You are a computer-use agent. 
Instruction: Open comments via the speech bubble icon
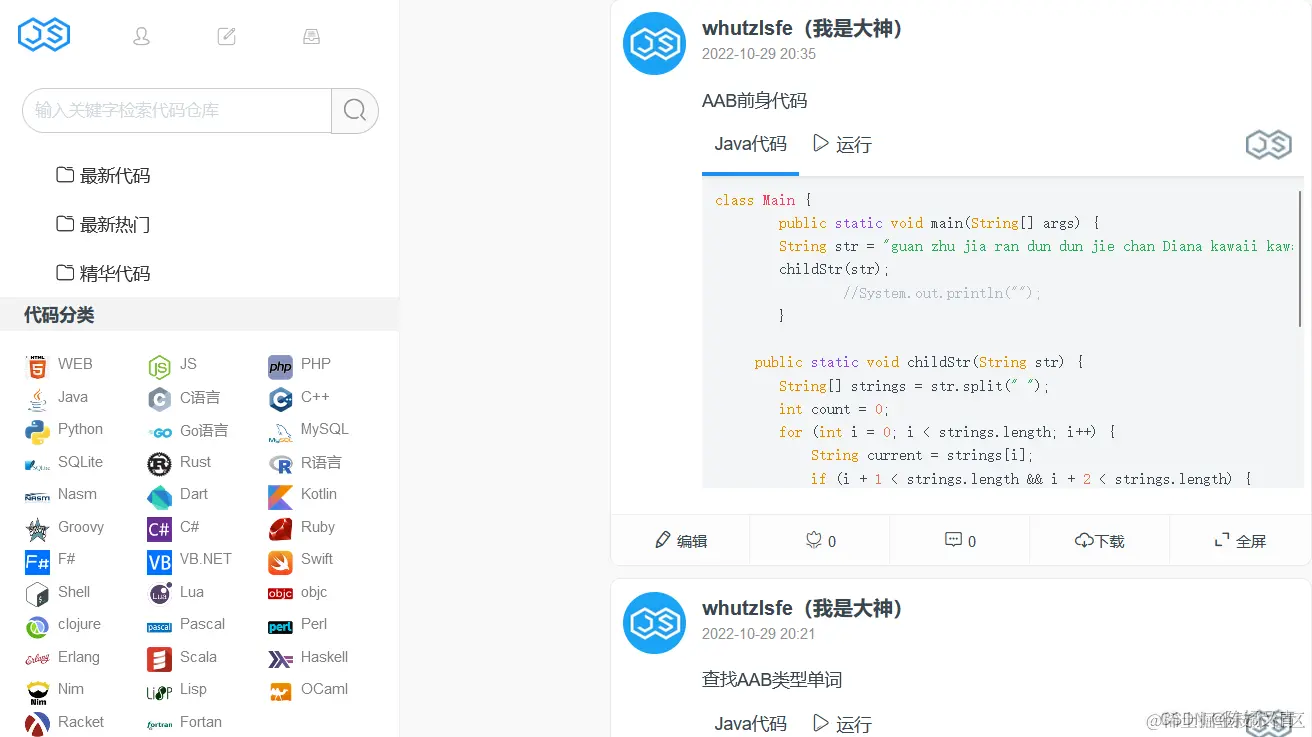pos(952,540)
